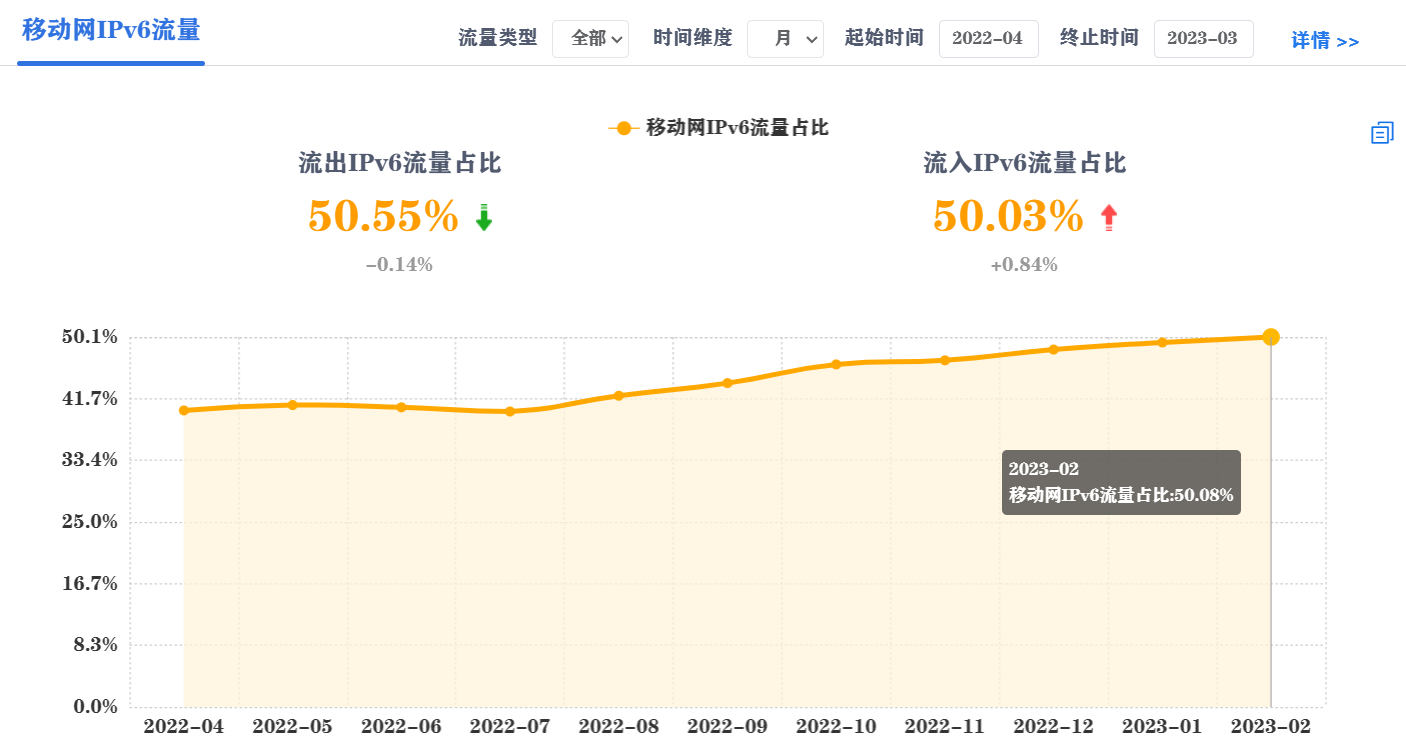
Task: Click the 2023-01 data point on line
Action: coord(1162,342)
